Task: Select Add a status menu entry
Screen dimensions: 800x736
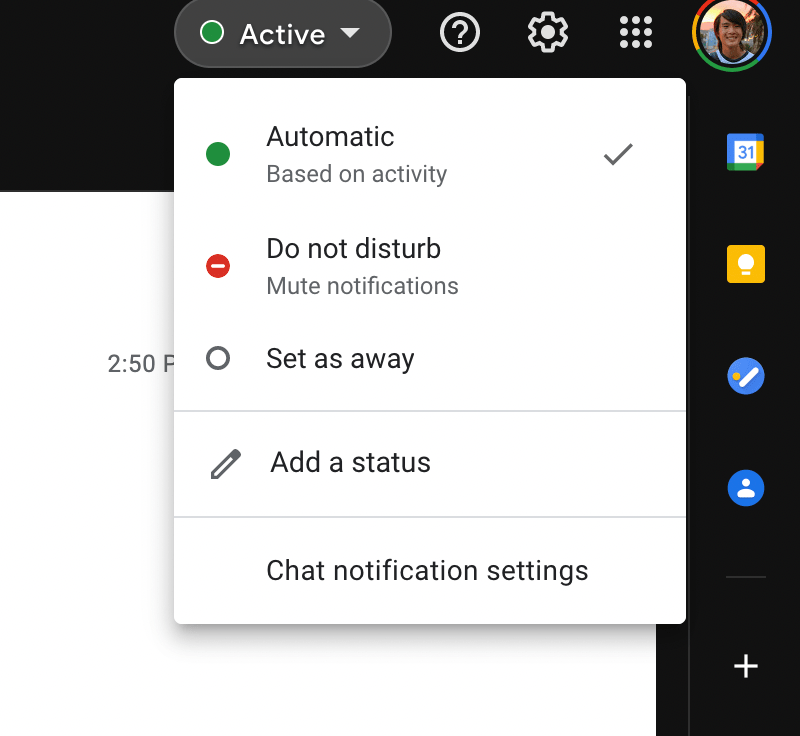Action: click(x=350, y=463)
